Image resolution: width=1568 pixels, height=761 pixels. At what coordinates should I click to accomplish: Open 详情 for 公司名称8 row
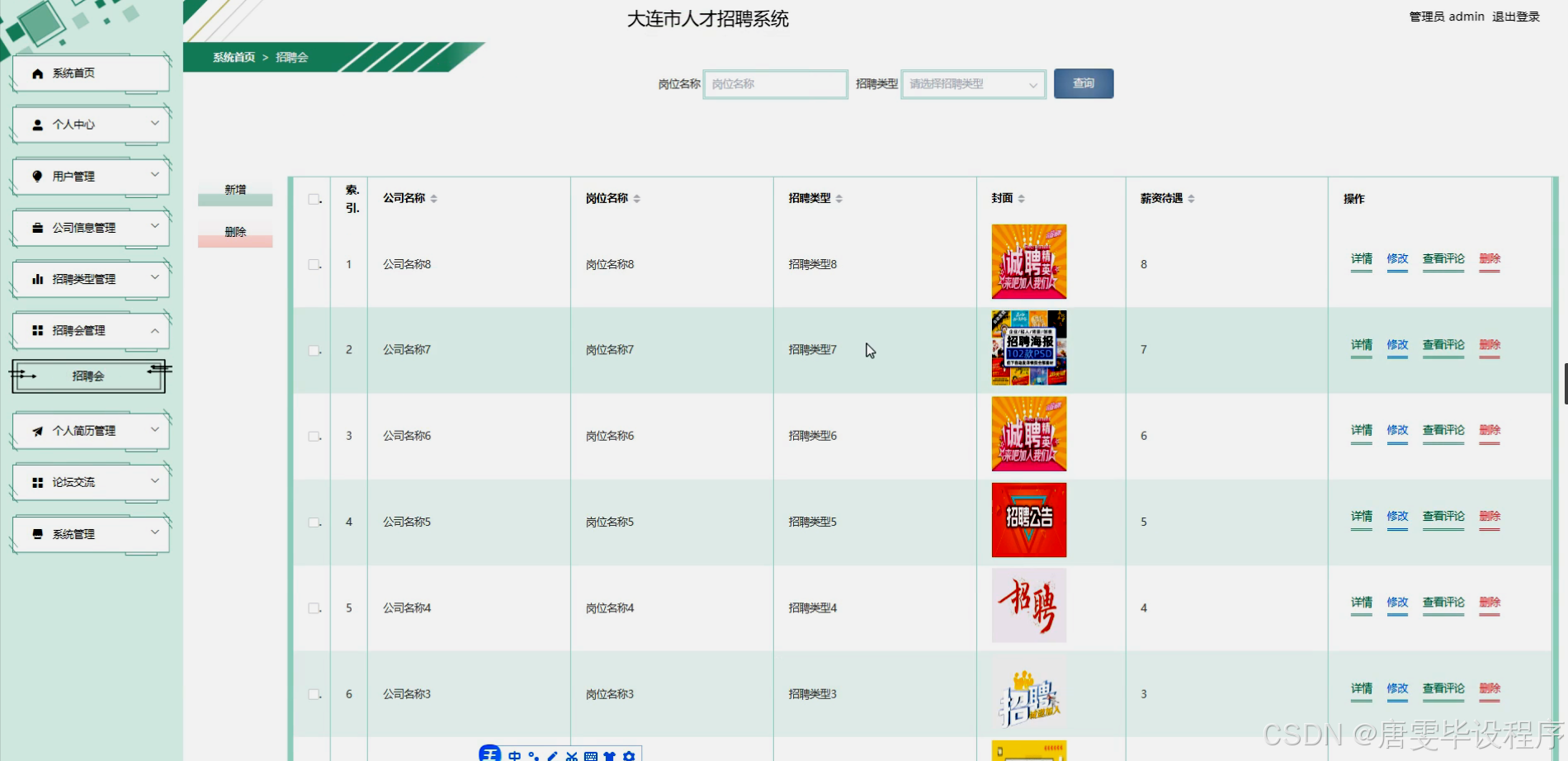click(x=1362, y=259)
